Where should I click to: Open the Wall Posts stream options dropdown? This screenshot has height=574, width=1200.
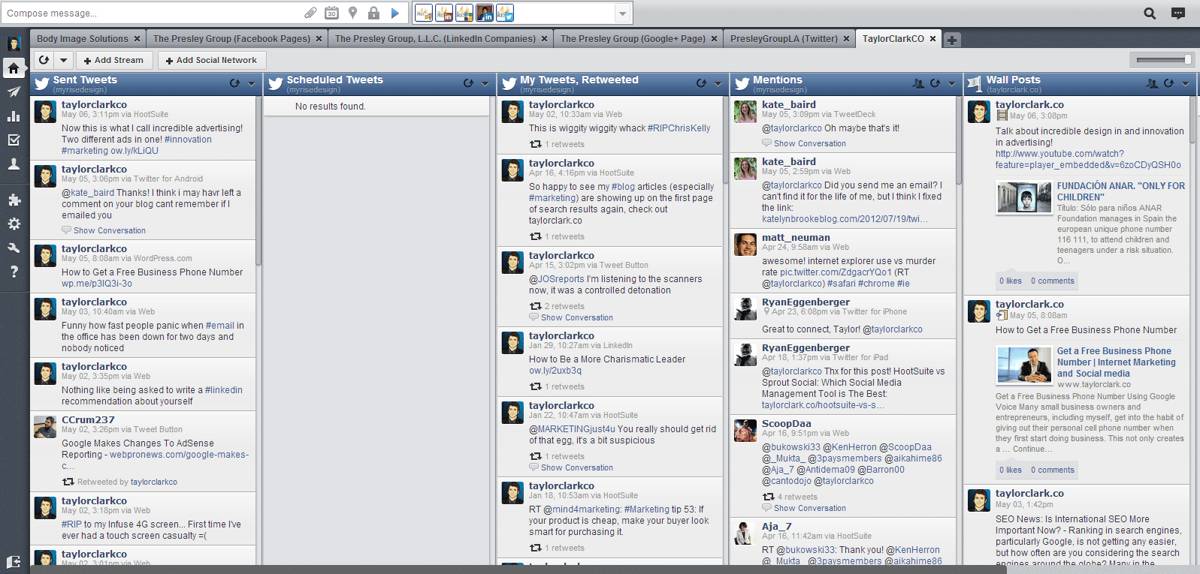[x=1184, y=84]
